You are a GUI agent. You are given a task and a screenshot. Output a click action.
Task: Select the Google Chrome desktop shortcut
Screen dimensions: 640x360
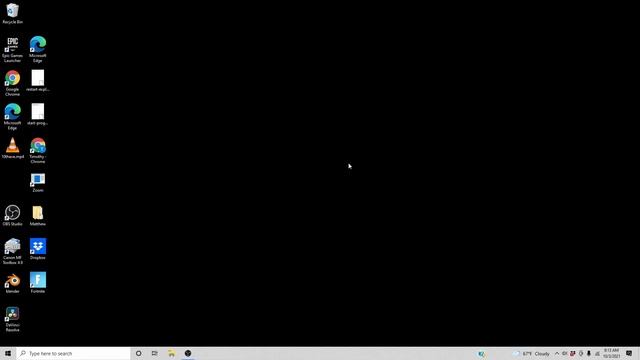(x=12, y=83)
